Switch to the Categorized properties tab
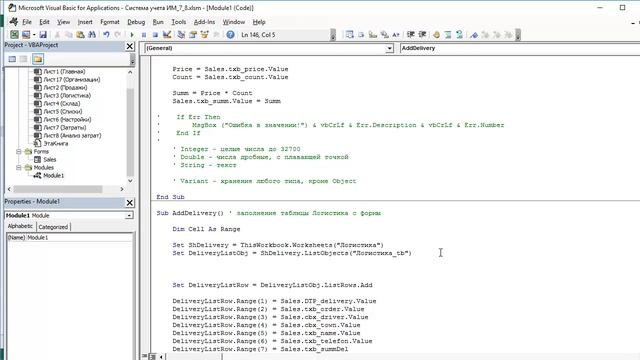This screenshot has width=640, height=360. point(53,227)
